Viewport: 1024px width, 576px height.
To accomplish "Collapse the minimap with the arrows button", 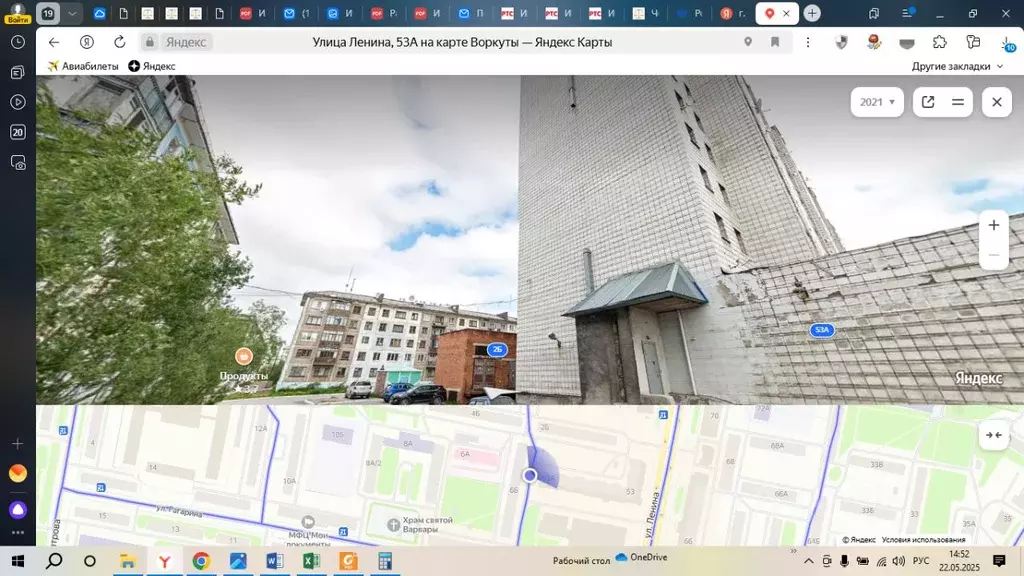I will pos(993,435).
